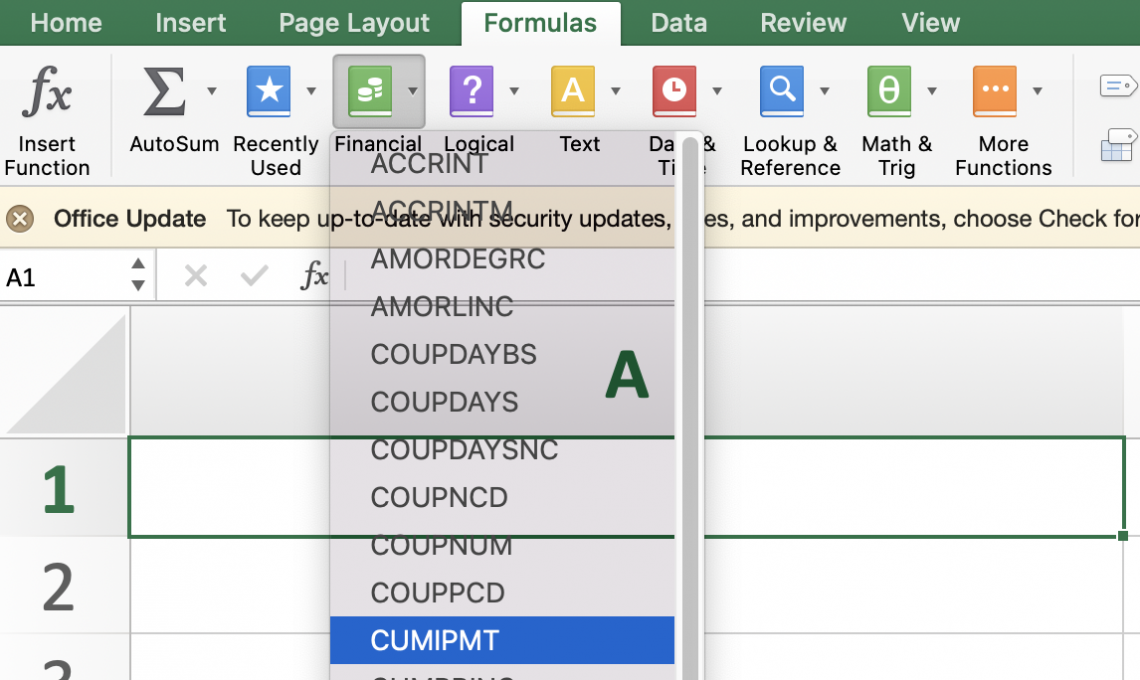Click the Name Box stepper arrows
The image size is (1140, 680).
[x=138, y=276]
